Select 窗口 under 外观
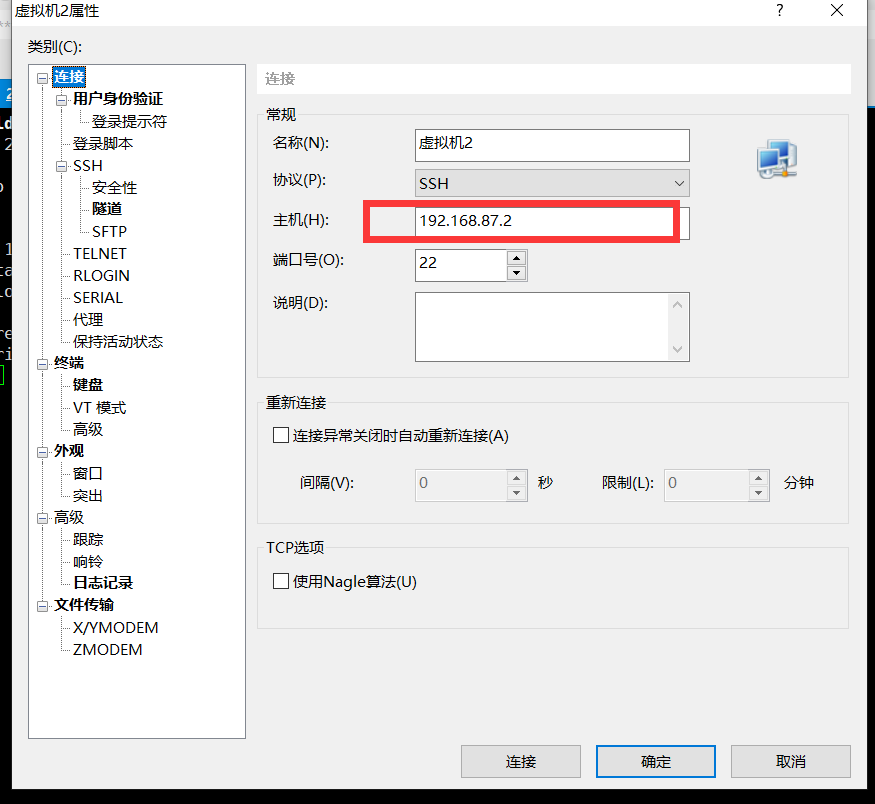 point(88,474)
